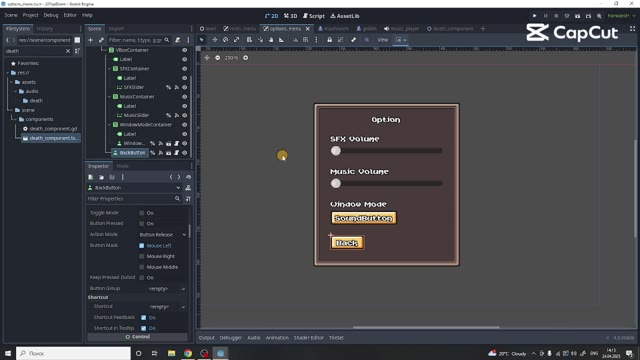Select the Rotate mode tool
Viewport: 640px width, 360px height.
(x=226, y=40)
